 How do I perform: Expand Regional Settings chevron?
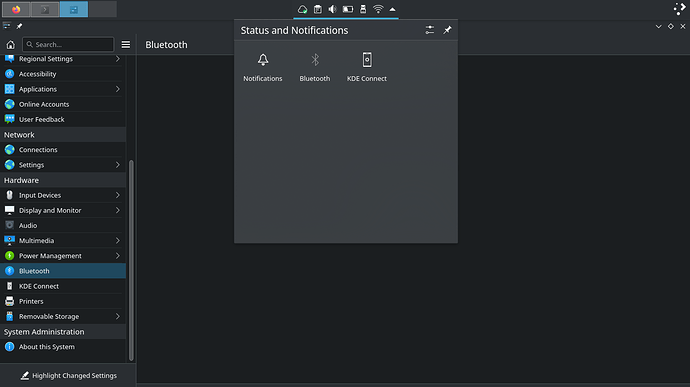[117, 59]
